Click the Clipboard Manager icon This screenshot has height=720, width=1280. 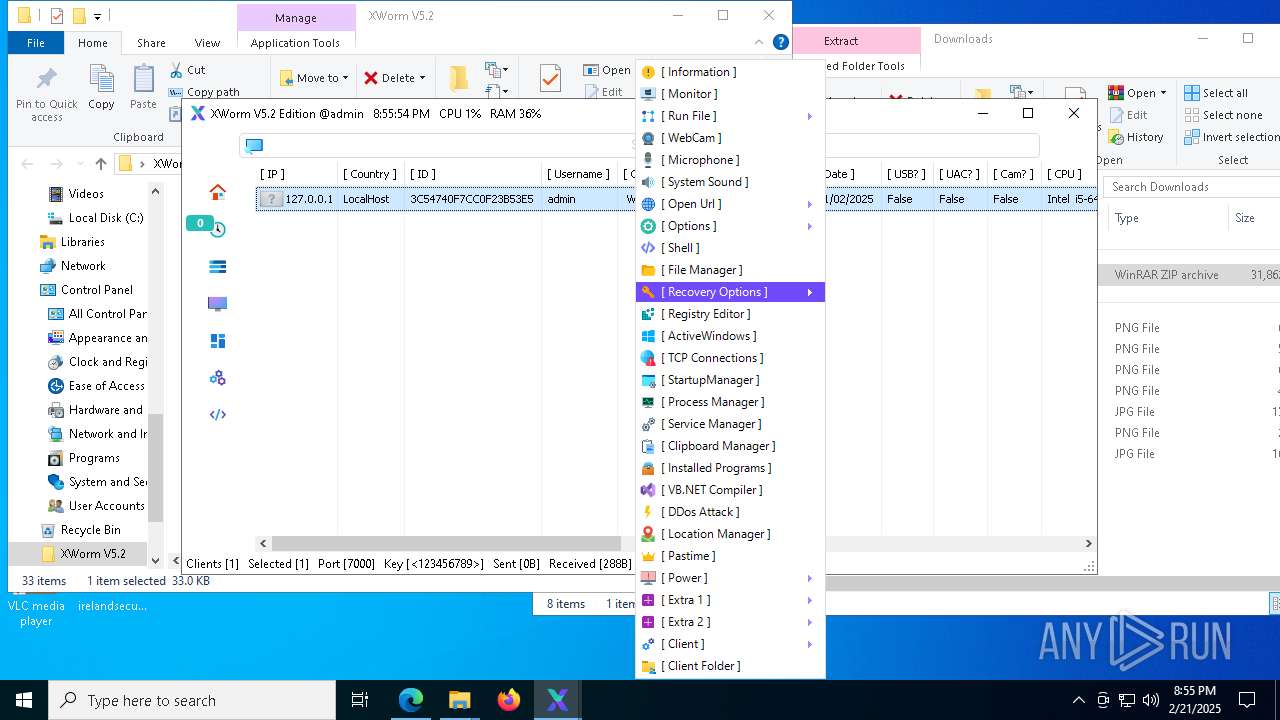(648, 446)
